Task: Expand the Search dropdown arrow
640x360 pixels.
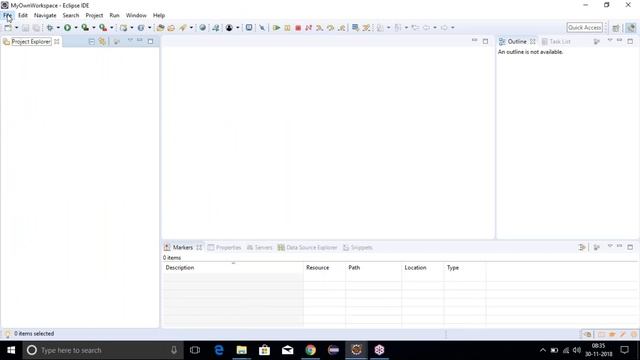Action: point(191,28)
